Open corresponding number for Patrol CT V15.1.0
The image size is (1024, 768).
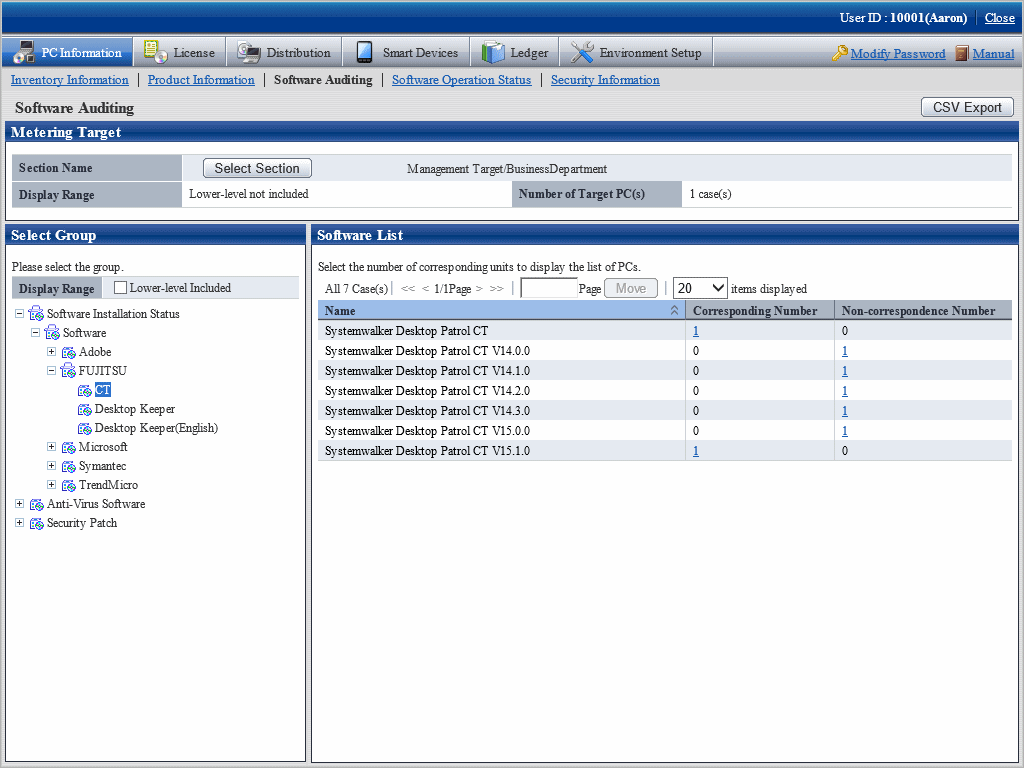tap(696, 451)
